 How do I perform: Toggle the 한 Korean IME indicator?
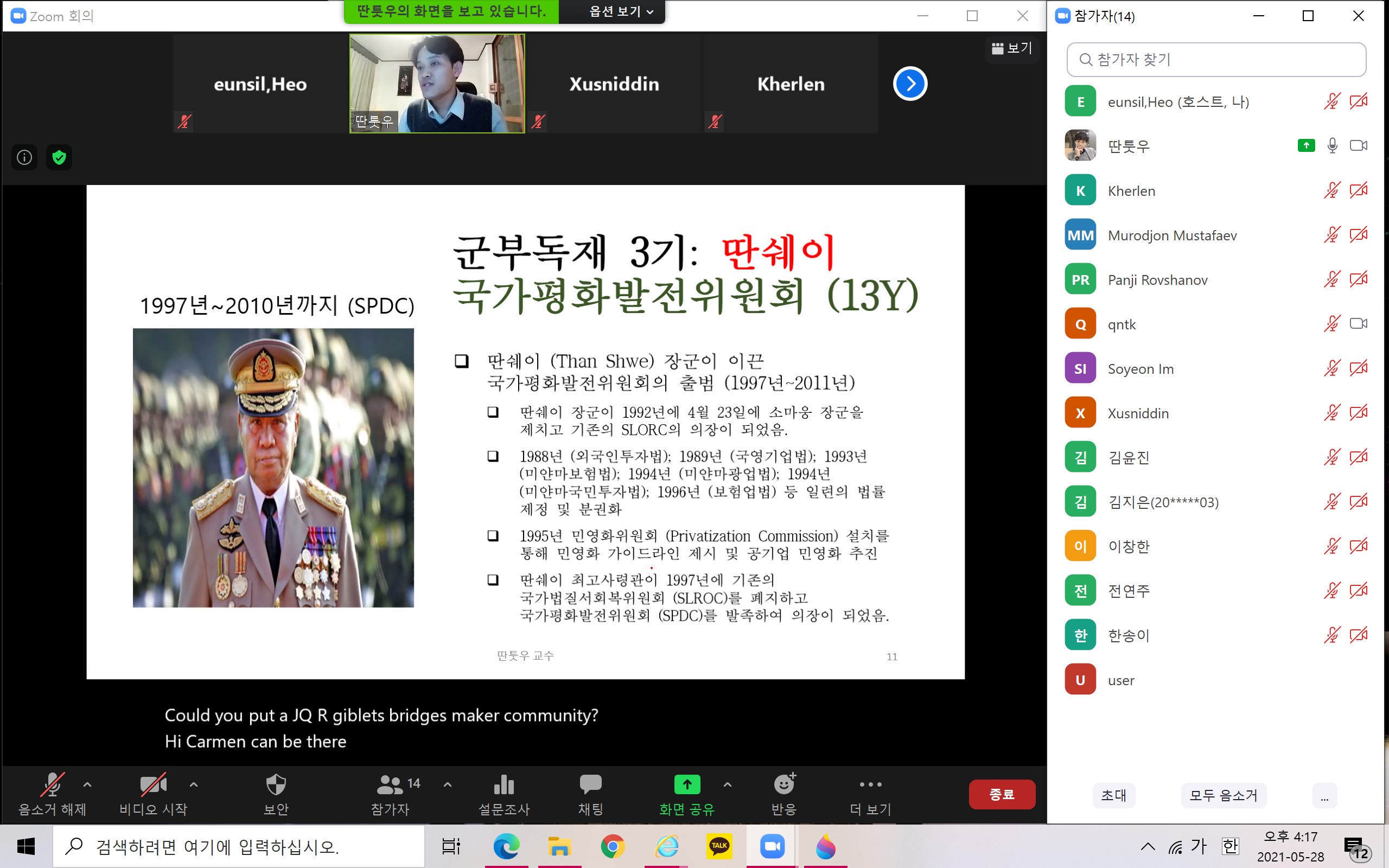pos(1230,846)
